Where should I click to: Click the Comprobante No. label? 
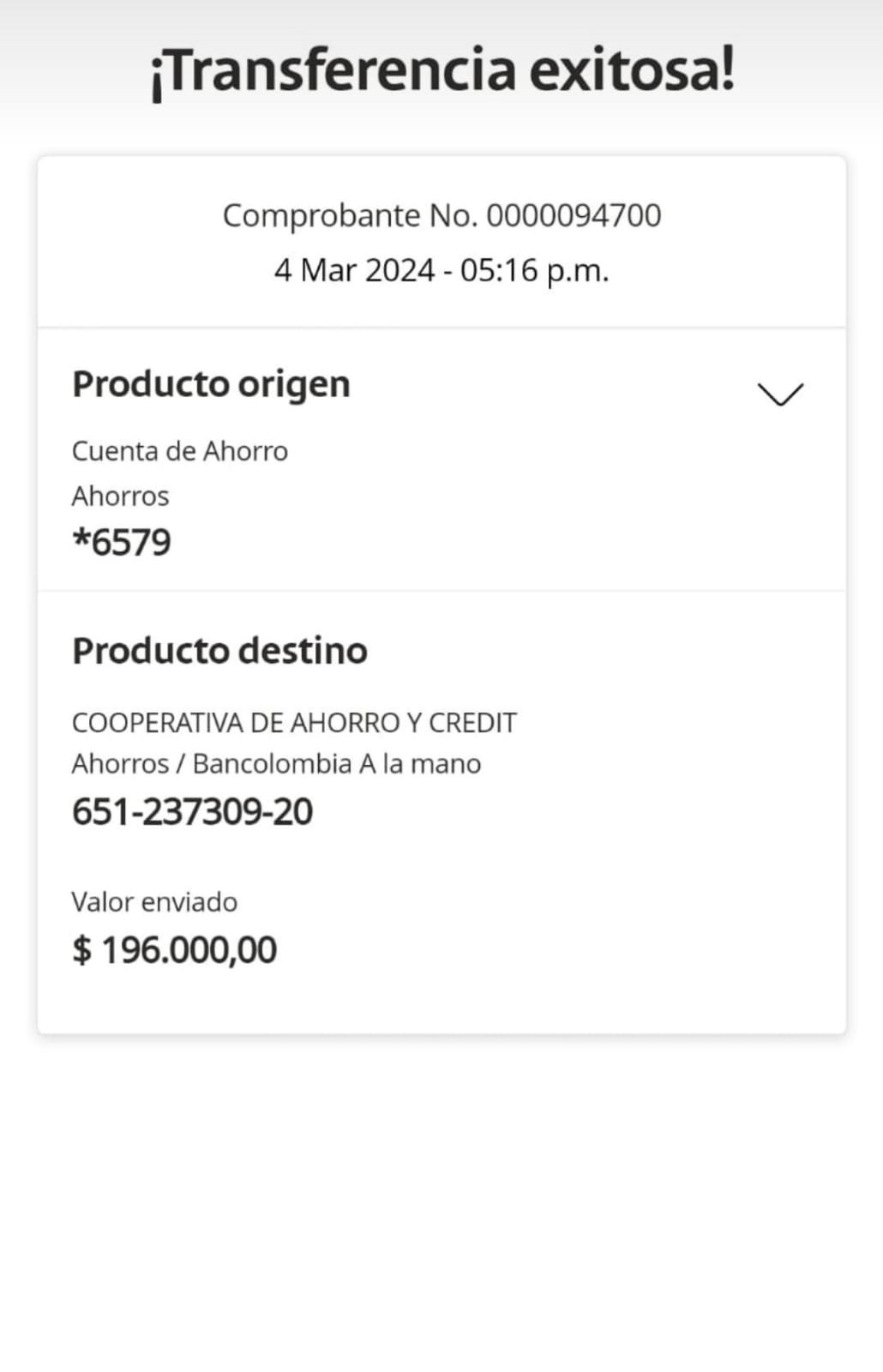[350, 216]
